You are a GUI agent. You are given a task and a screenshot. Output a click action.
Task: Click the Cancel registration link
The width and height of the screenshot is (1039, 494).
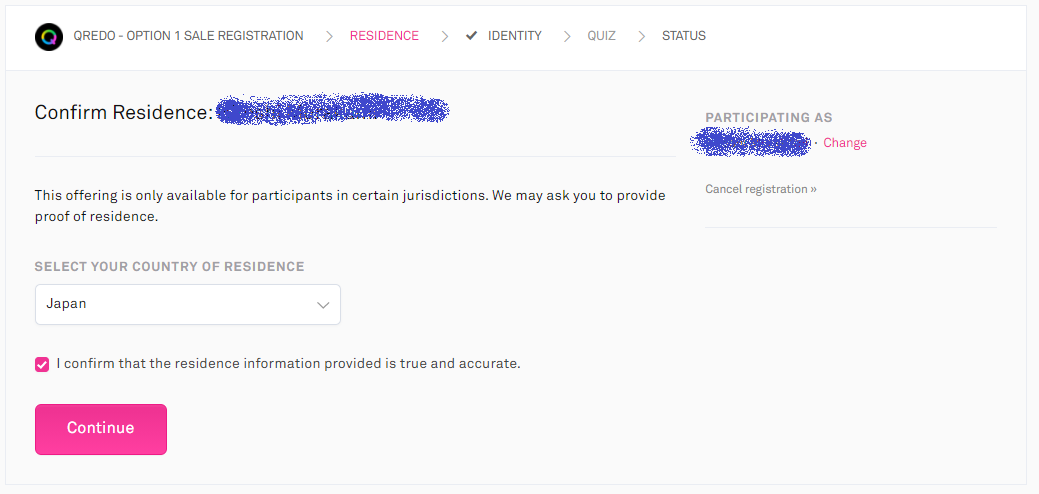760,189
